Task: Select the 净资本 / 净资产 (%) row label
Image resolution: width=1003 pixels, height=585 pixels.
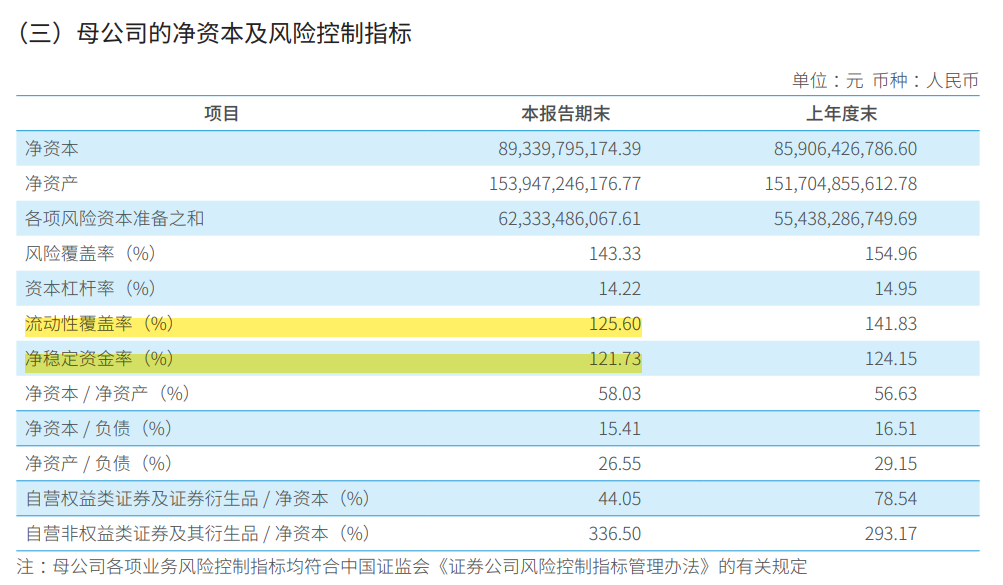Action: pos(107,393)
